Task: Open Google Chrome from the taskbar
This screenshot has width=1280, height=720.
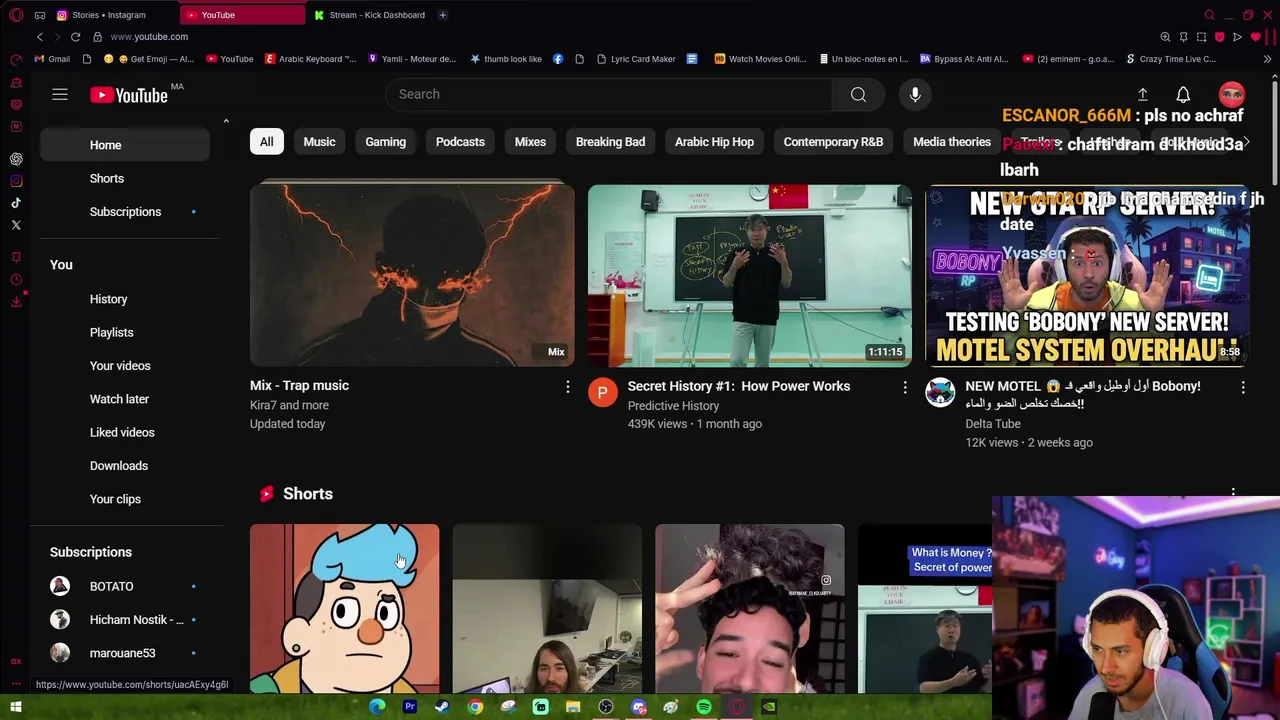Action: tap(475, 707)
